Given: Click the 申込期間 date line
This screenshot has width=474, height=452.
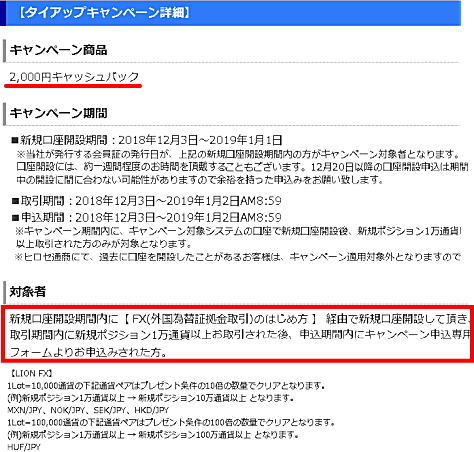Looking at the screenshot, I should [x=146, y=217].
